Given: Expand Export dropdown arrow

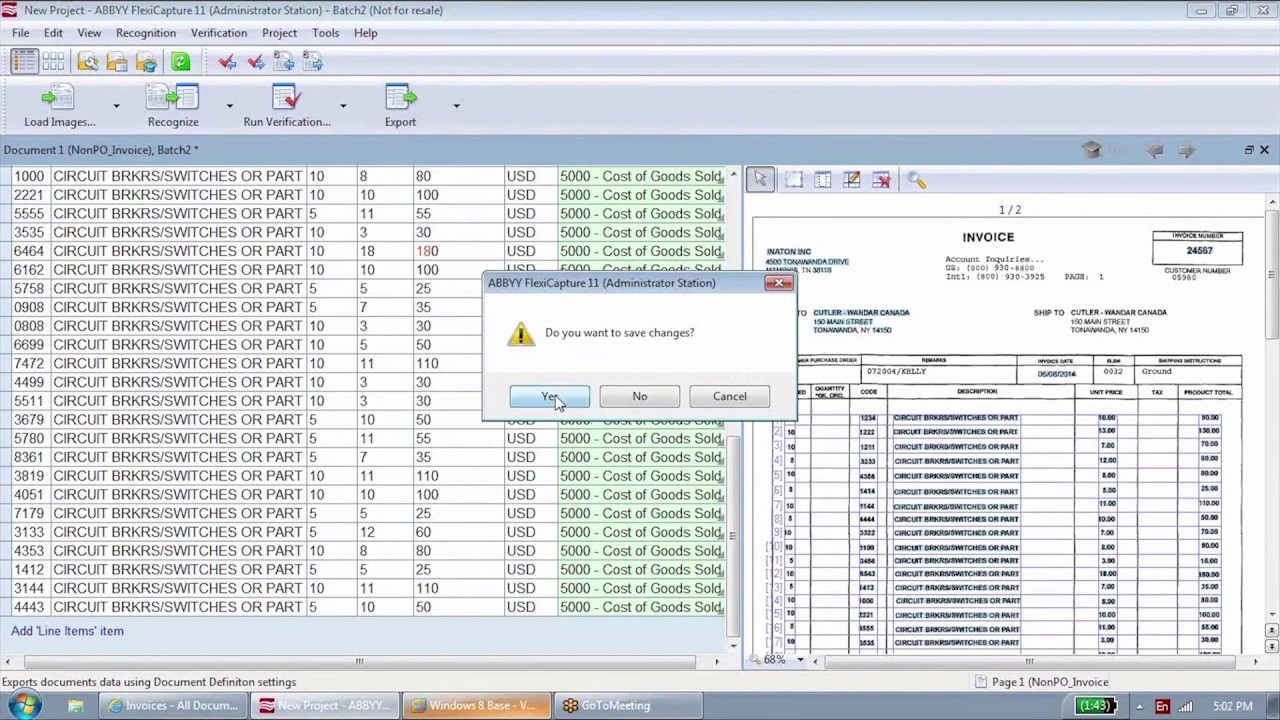Looking at the screenshot, I should click(456, 106).
